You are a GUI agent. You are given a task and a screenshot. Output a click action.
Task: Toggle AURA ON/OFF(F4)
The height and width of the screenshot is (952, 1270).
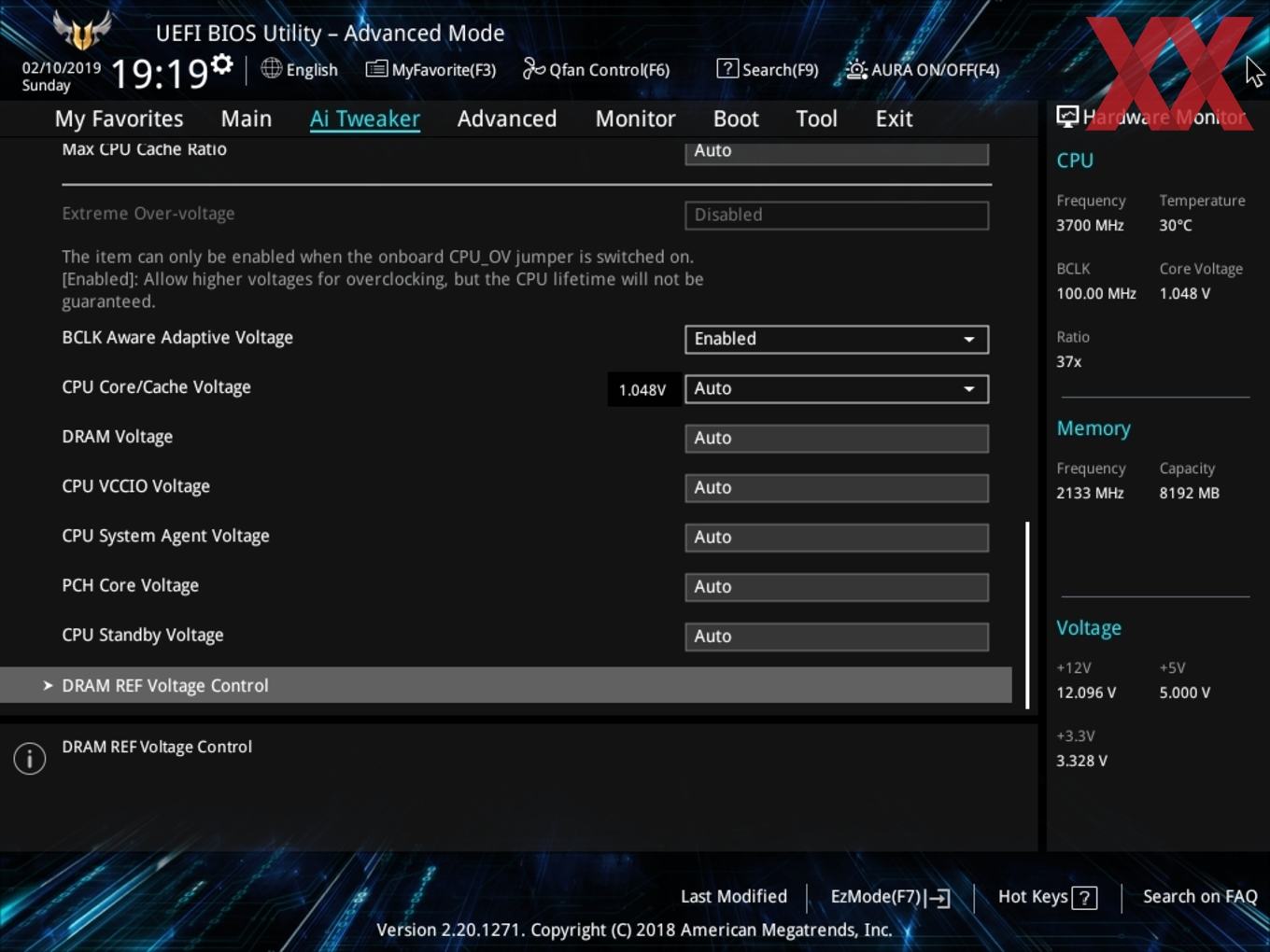pyautogui.click(x=923, y=69)
